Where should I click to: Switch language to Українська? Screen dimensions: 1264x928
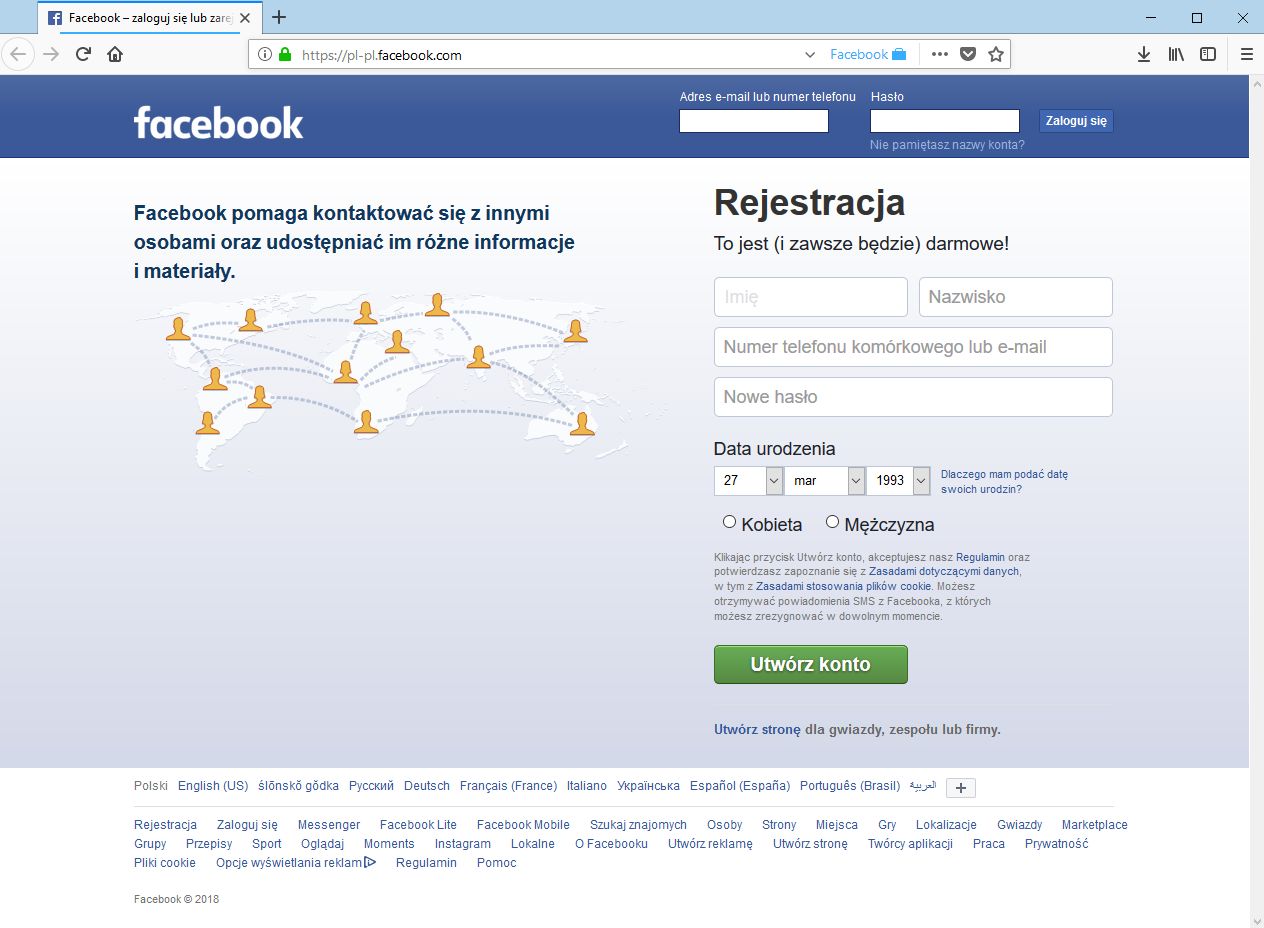pyautogui.click(x=648, y=786)
